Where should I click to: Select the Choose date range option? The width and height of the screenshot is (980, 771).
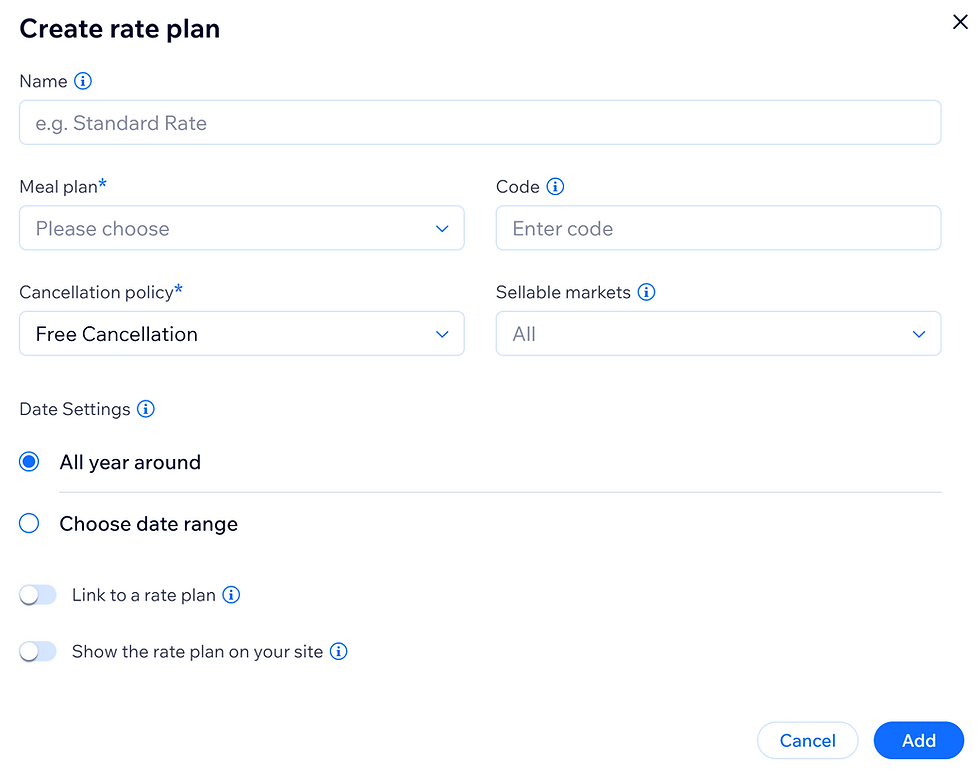click(29, 523)
